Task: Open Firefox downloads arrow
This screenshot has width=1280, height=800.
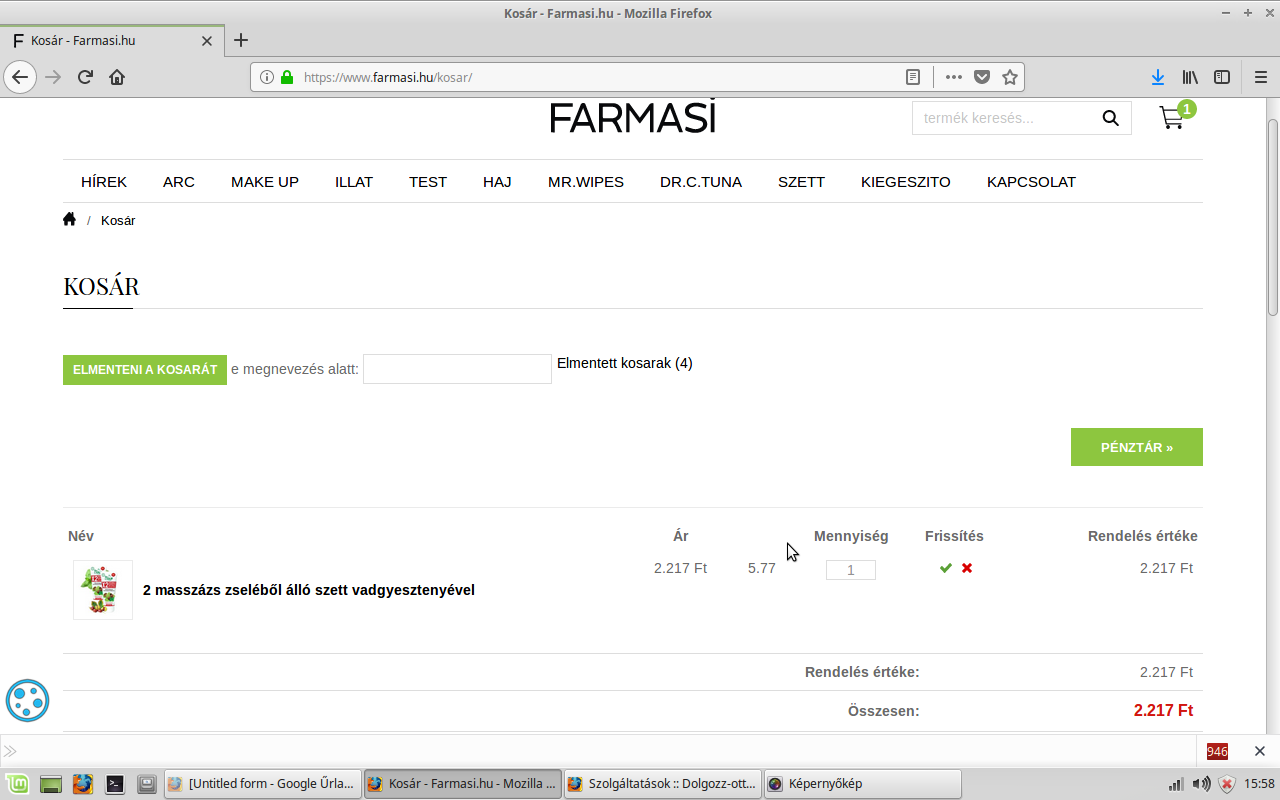Action: (1158, 77)
